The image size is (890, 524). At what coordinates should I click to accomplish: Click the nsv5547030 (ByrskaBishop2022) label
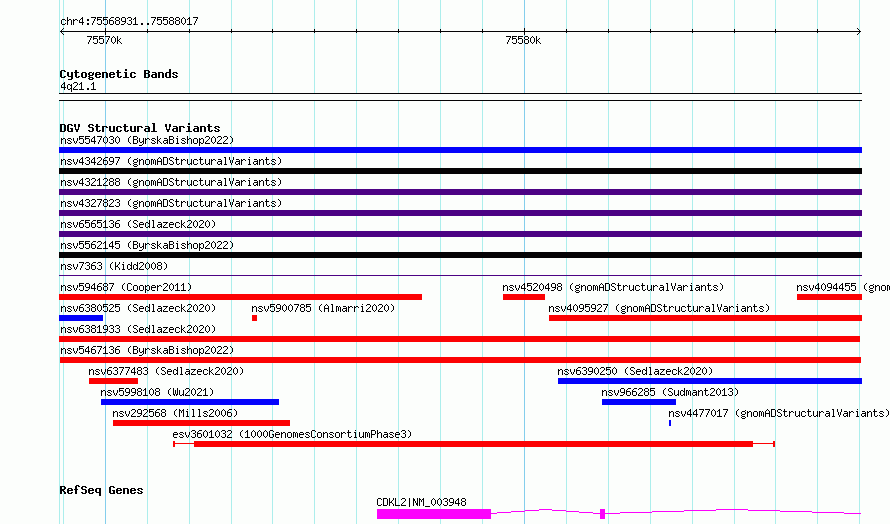pyautogui.click(x=147, y=140)
